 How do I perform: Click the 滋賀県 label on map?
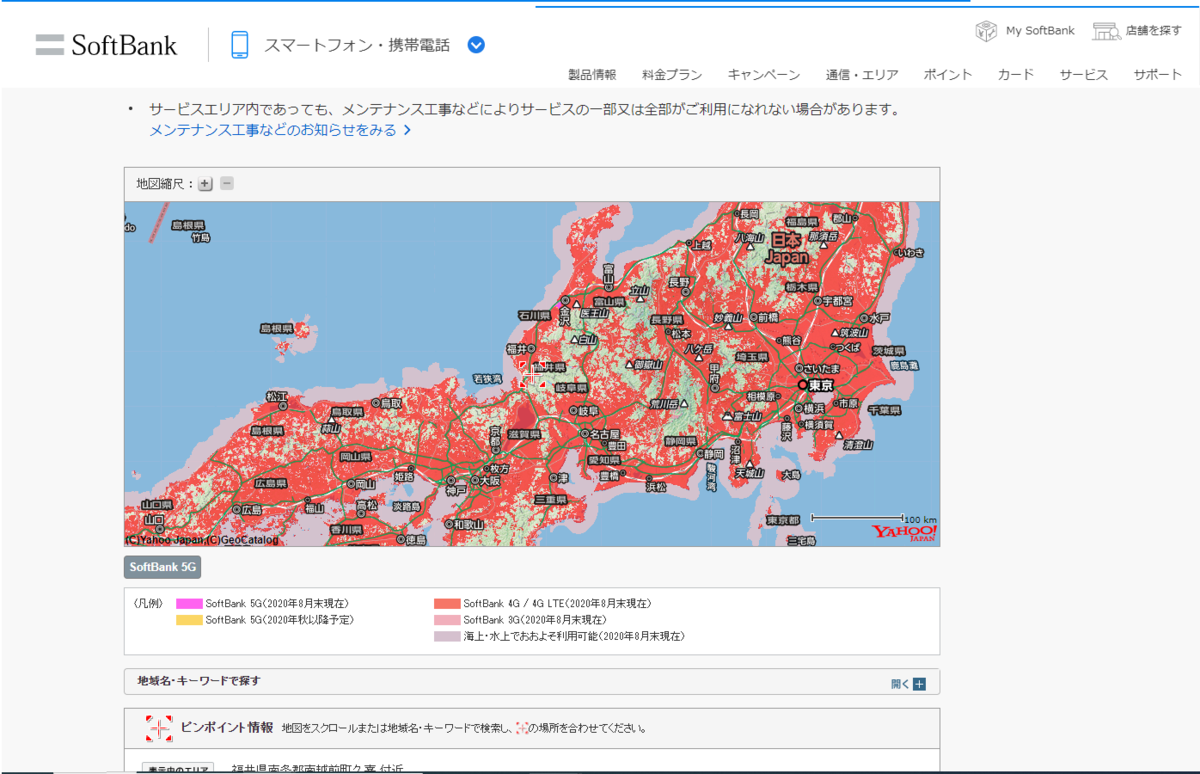tap(524, 435)
